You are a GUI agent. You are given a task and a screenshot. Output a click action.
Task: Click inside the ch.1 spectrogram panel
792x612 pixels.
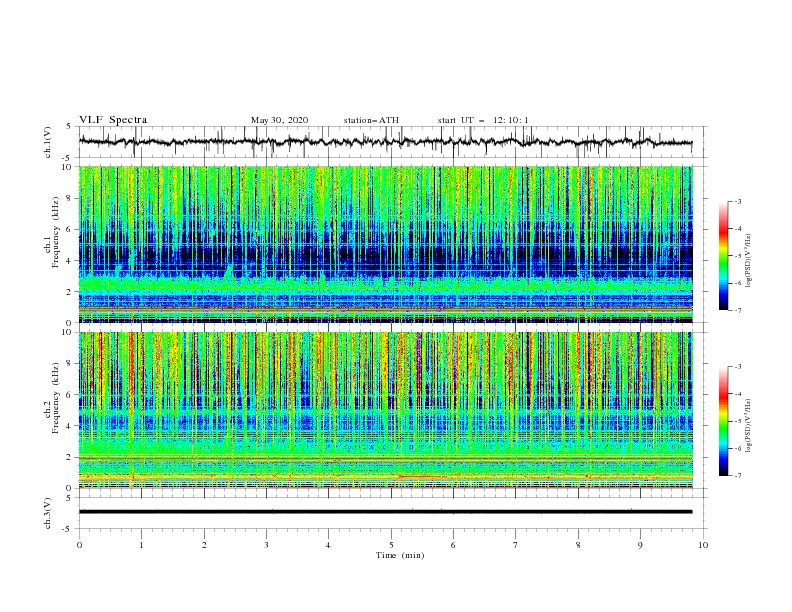pyautogui.click(x=386, y=244)
